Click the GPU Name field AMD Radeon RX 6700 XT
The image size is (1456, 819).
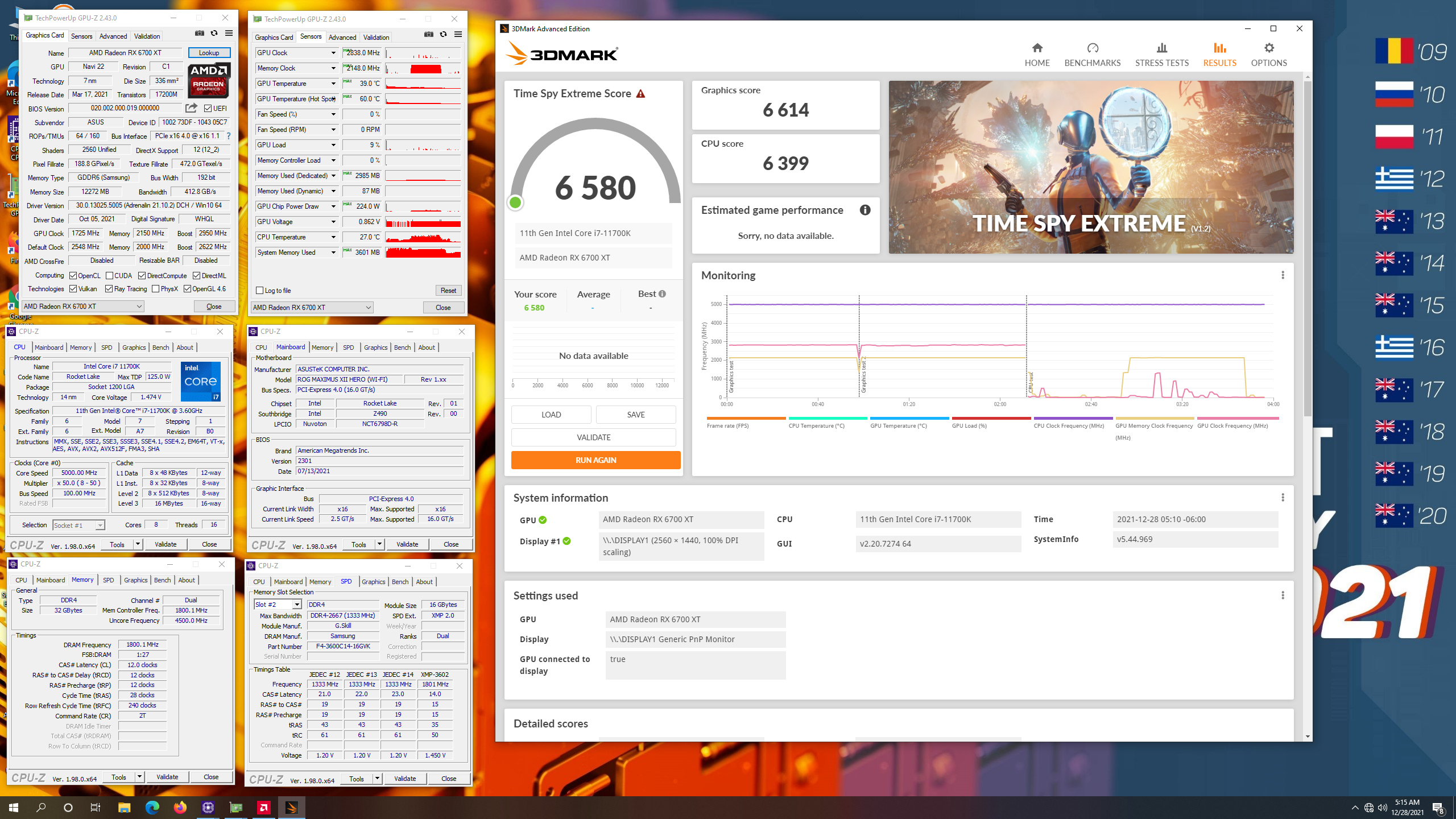click(x=125, y=53)
